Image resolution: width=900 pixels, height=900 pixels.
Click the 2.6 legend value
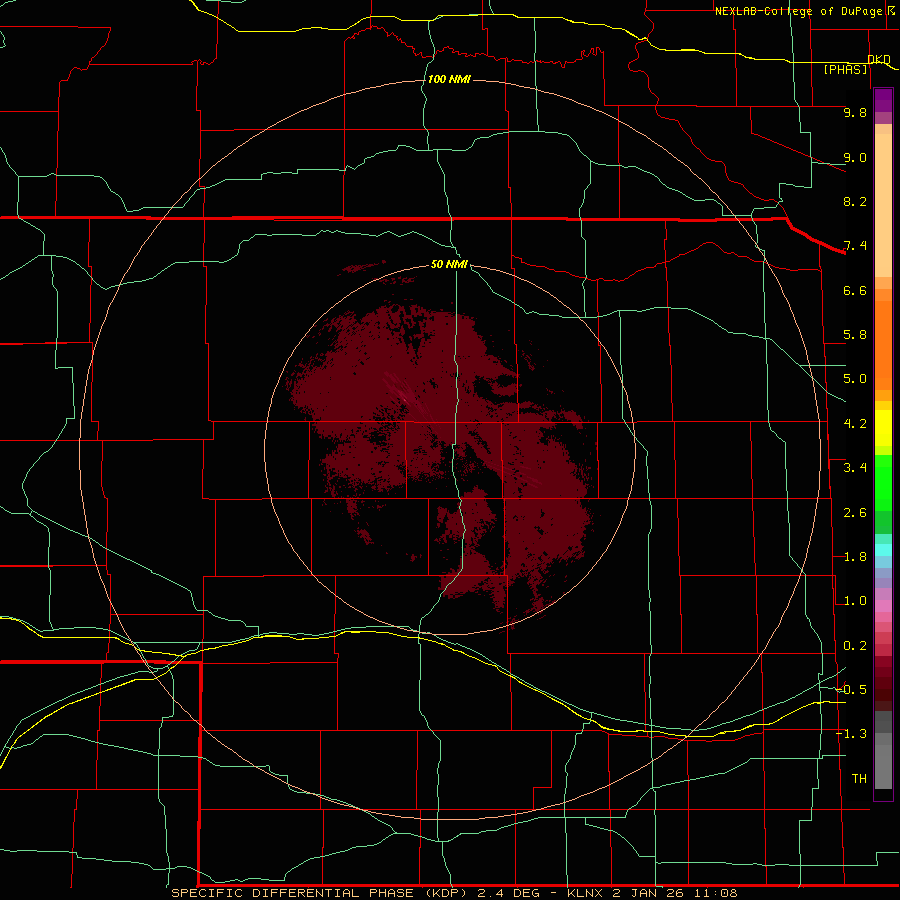pos(855,513)
